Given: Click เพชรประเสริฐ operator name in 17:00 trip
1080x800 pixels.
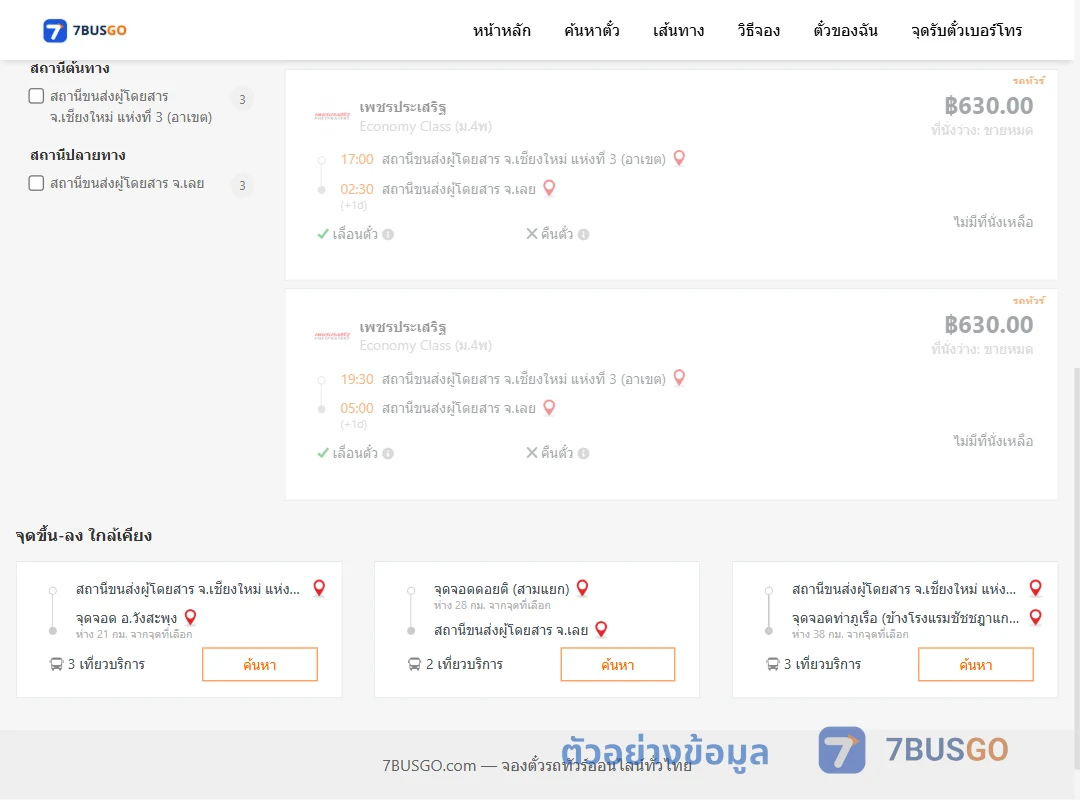Looking at the screenshot, I should 403,107.
